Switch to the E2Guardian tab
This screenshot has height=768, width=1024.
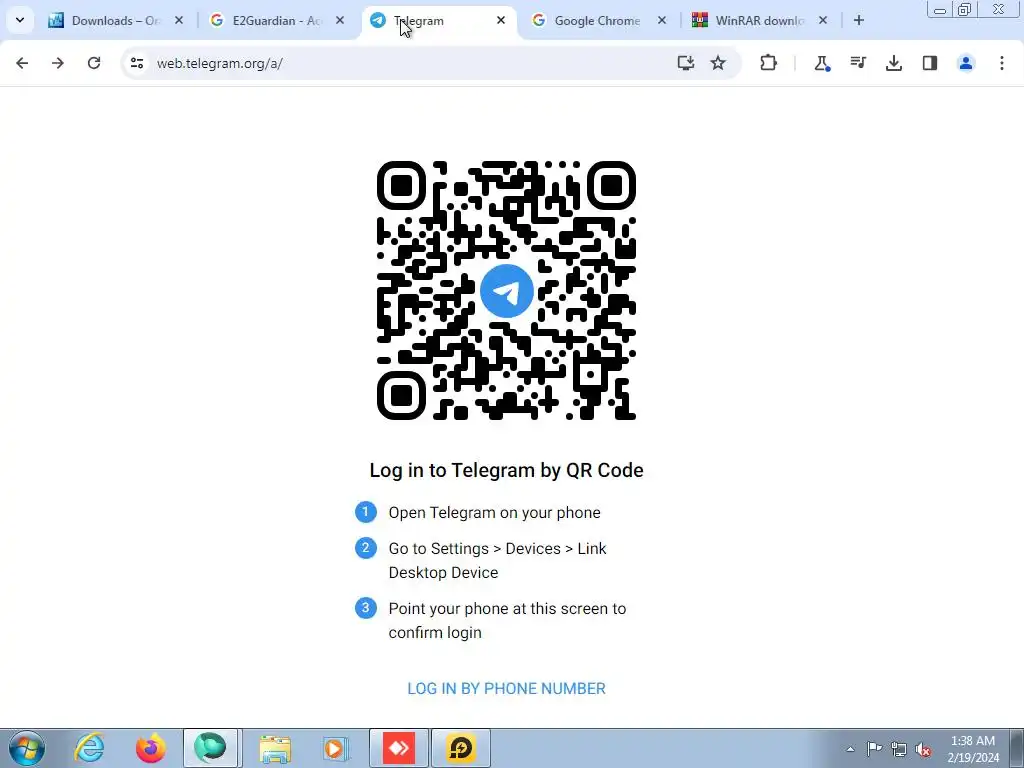coord(276,21)
